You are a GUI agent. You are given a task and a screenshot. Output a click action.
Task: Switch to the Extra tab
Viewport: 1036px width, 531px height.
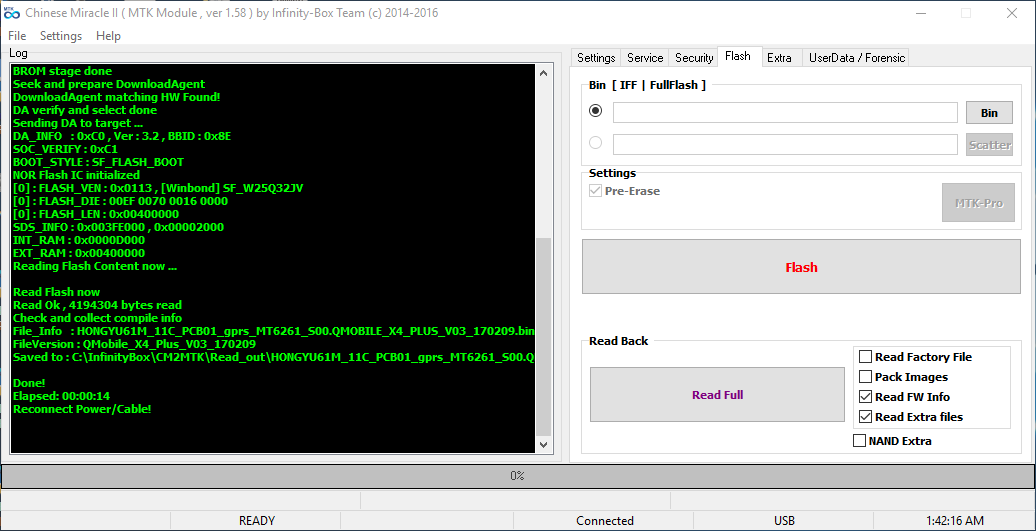(779, 58)
